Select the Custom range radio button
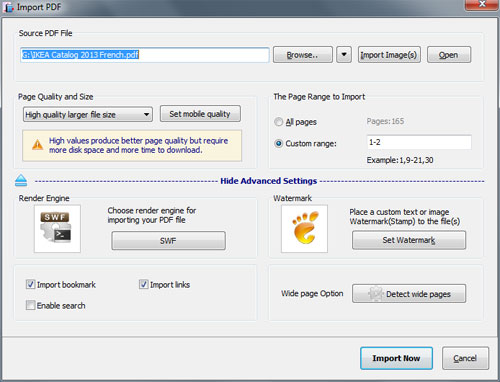 pyautogui.click(x=278, y=144)
